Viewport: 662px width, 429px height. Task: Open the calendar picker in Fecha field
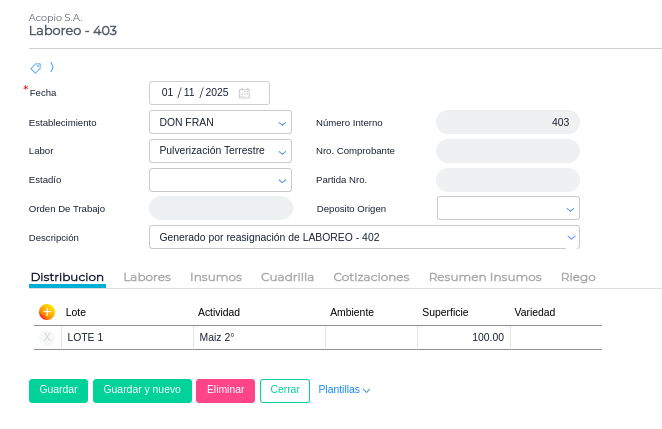point(244,93)
